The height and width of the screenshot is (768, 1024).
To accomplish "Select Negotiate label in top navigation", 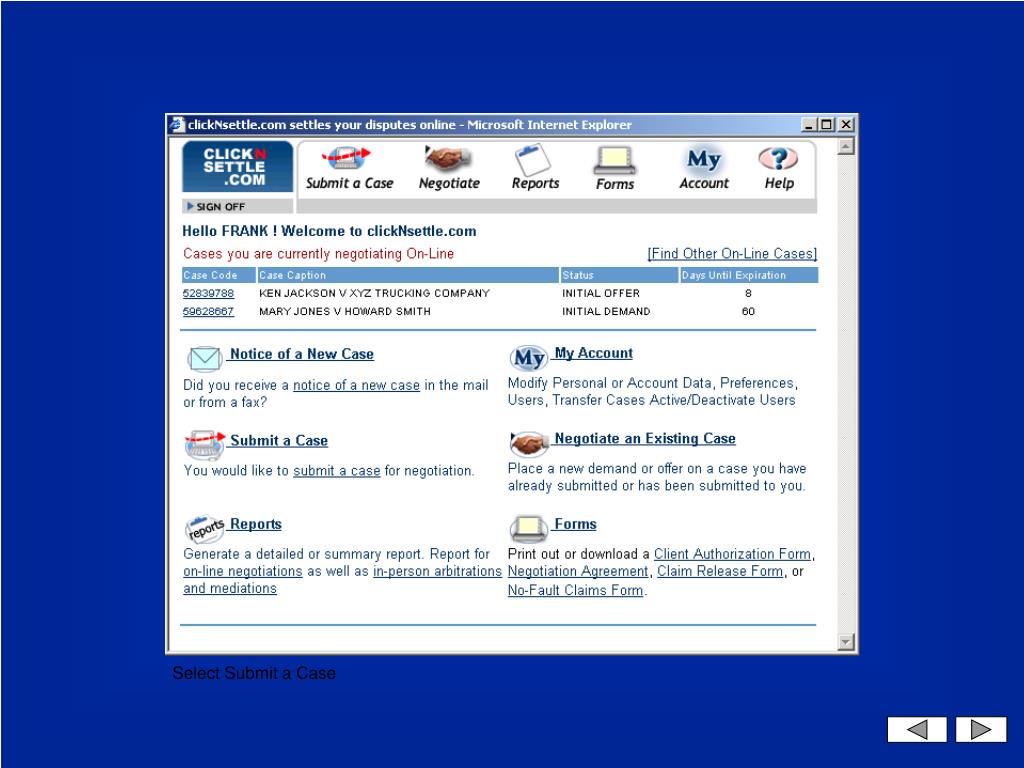I will [x=449, y=184].
